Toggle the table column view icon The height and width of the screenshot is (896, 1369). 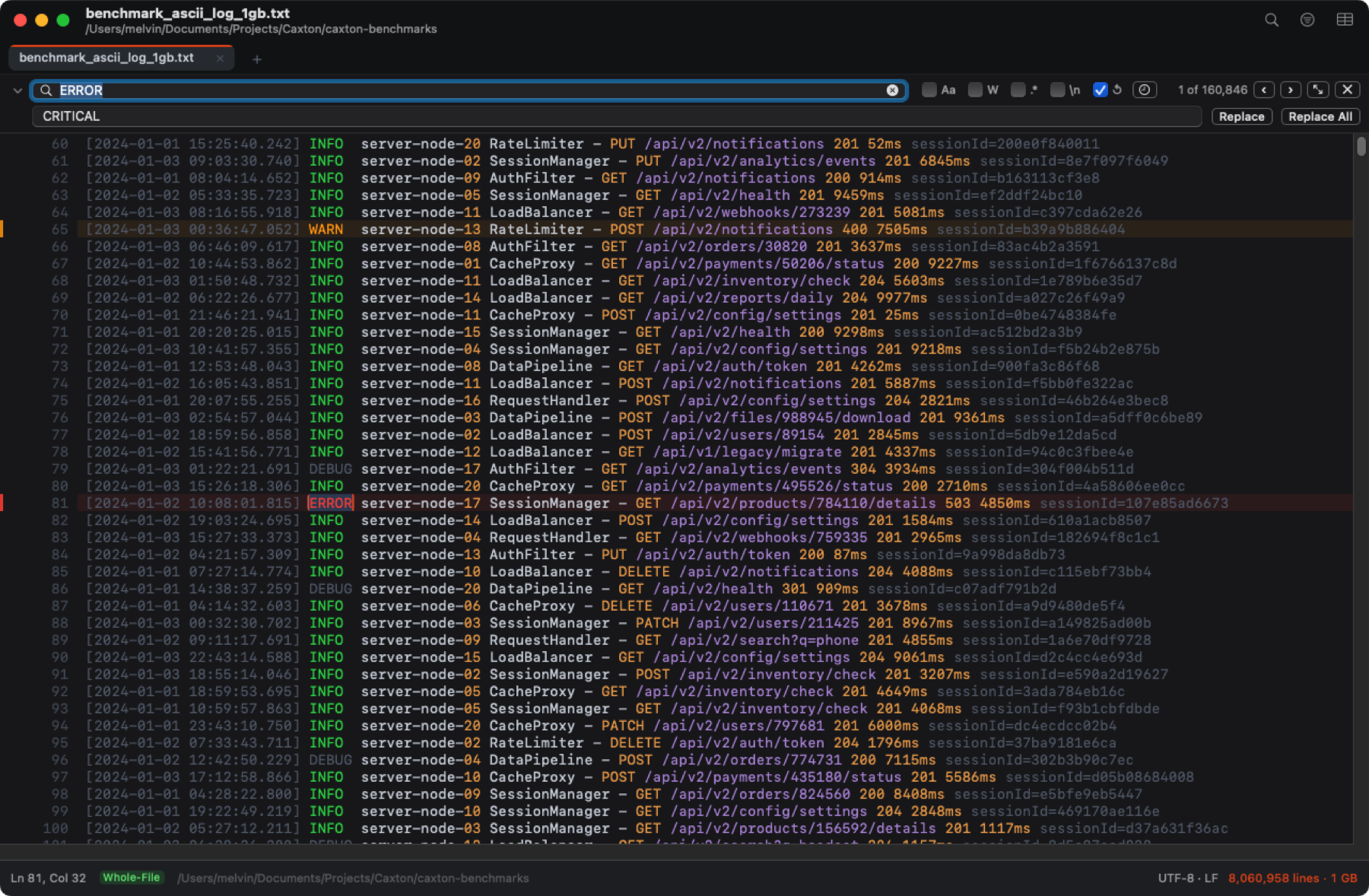click(1345, 20)
